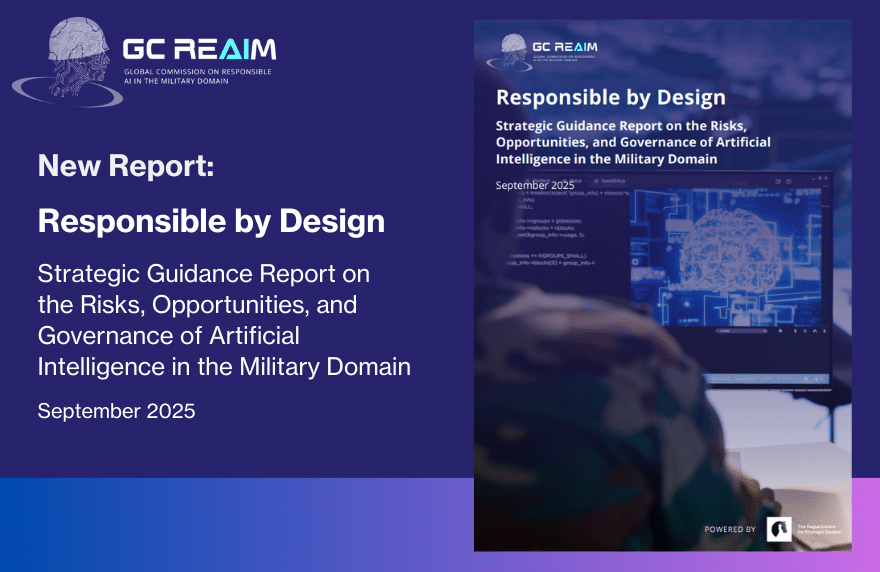Click the Hague Centre logo icon on cover
Screen dimensions: 880x572
778,529
